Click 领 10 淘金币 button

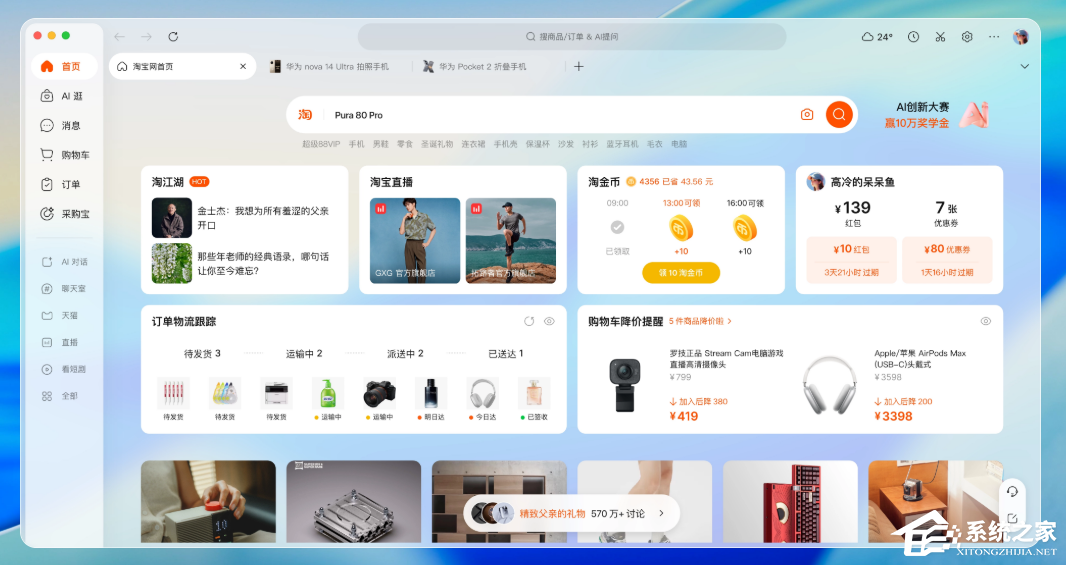click(681, 273)
